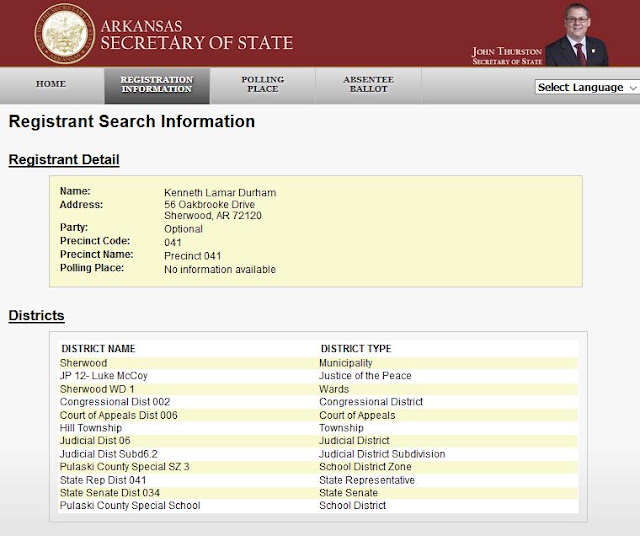Click the Hill Township cell

click(91, 428)
